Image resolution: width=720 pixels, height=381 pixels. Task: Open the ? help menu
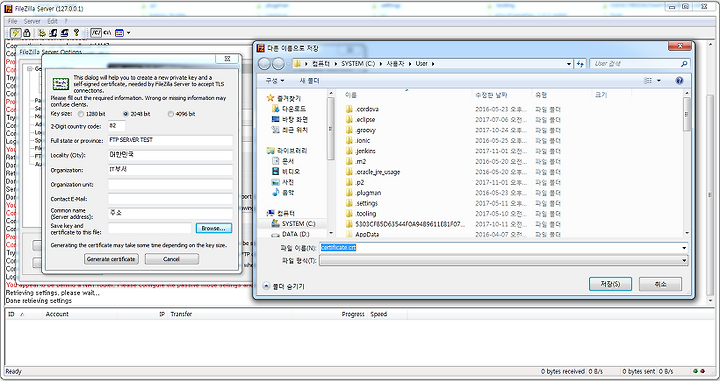coord(66,21)
